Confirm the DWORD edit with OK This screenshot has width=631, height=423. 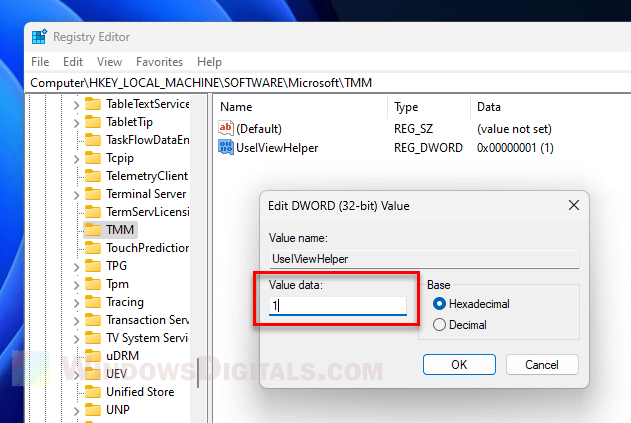[459, 365]
